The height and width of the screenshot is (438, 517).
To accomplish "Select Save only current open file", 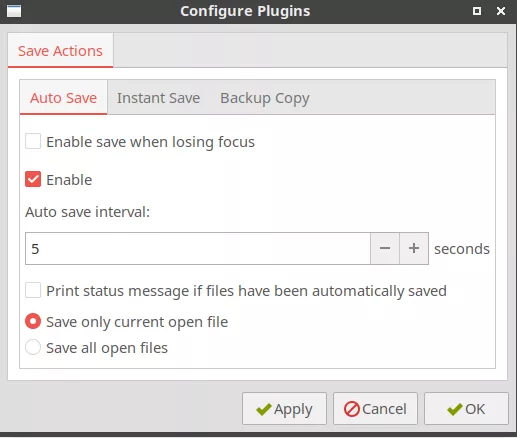I will tap(33, 321).
